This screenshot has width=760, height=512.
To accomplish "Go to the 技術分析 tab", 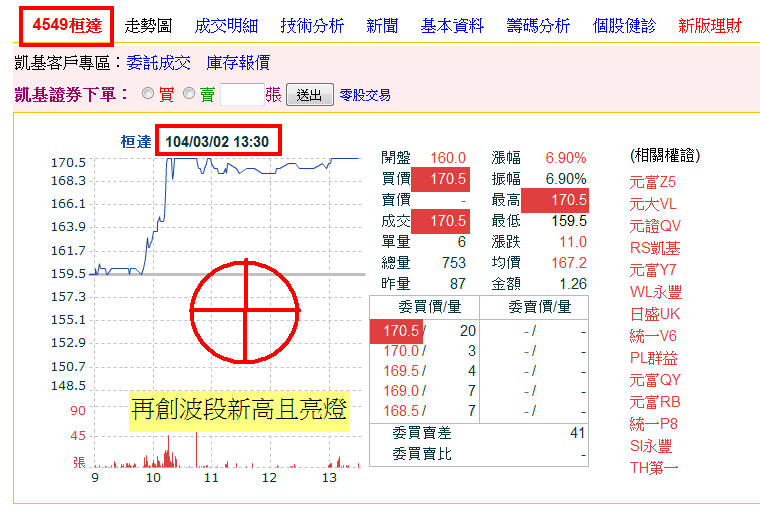I will click(x=311, y=26).
